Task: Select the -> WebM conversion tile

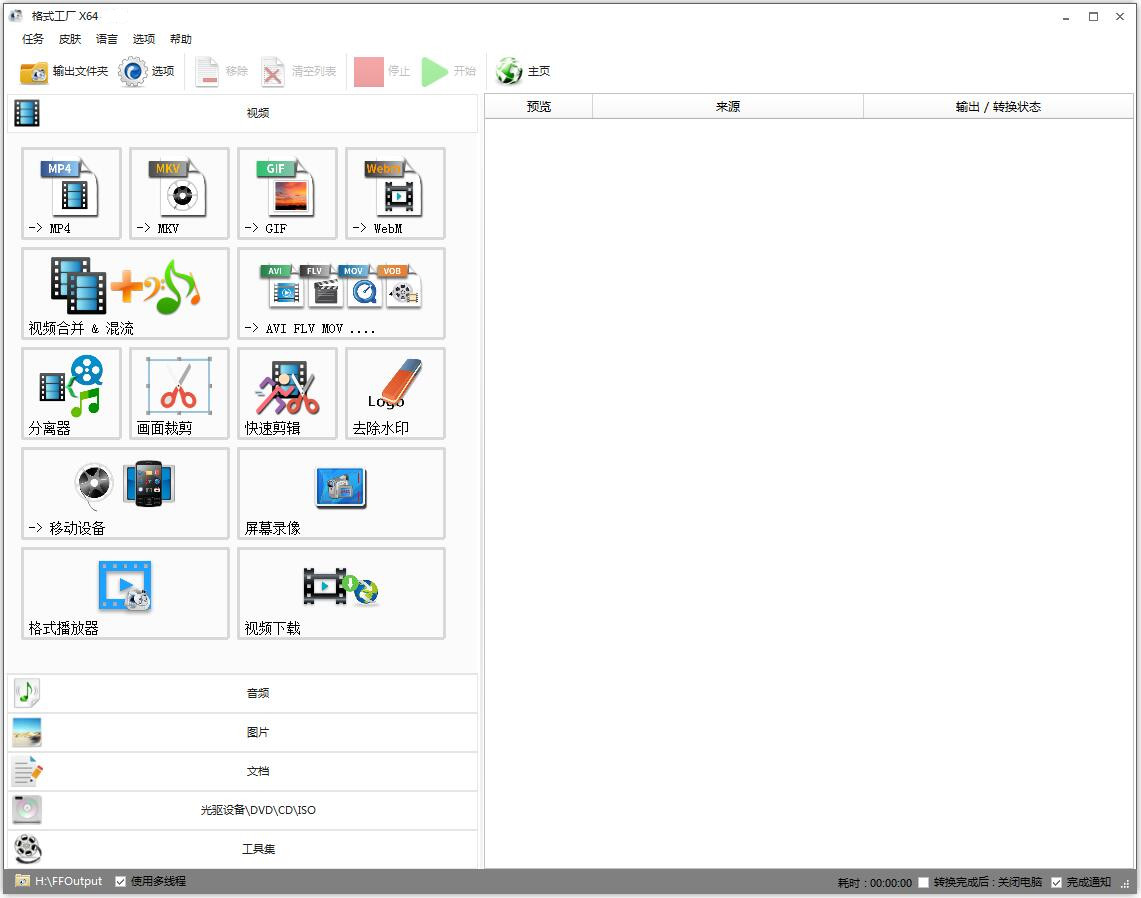Action: click(x=395, y=194)
